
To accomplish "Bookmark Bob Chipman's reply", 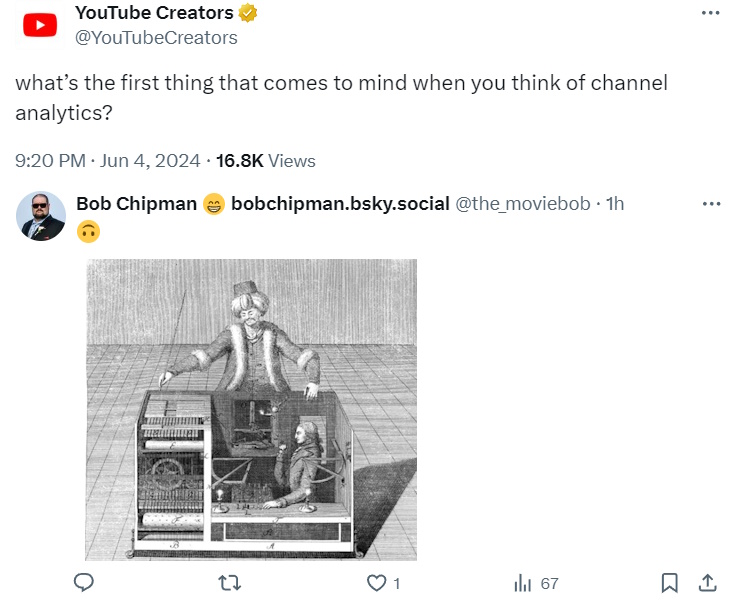I will point(670,582).
